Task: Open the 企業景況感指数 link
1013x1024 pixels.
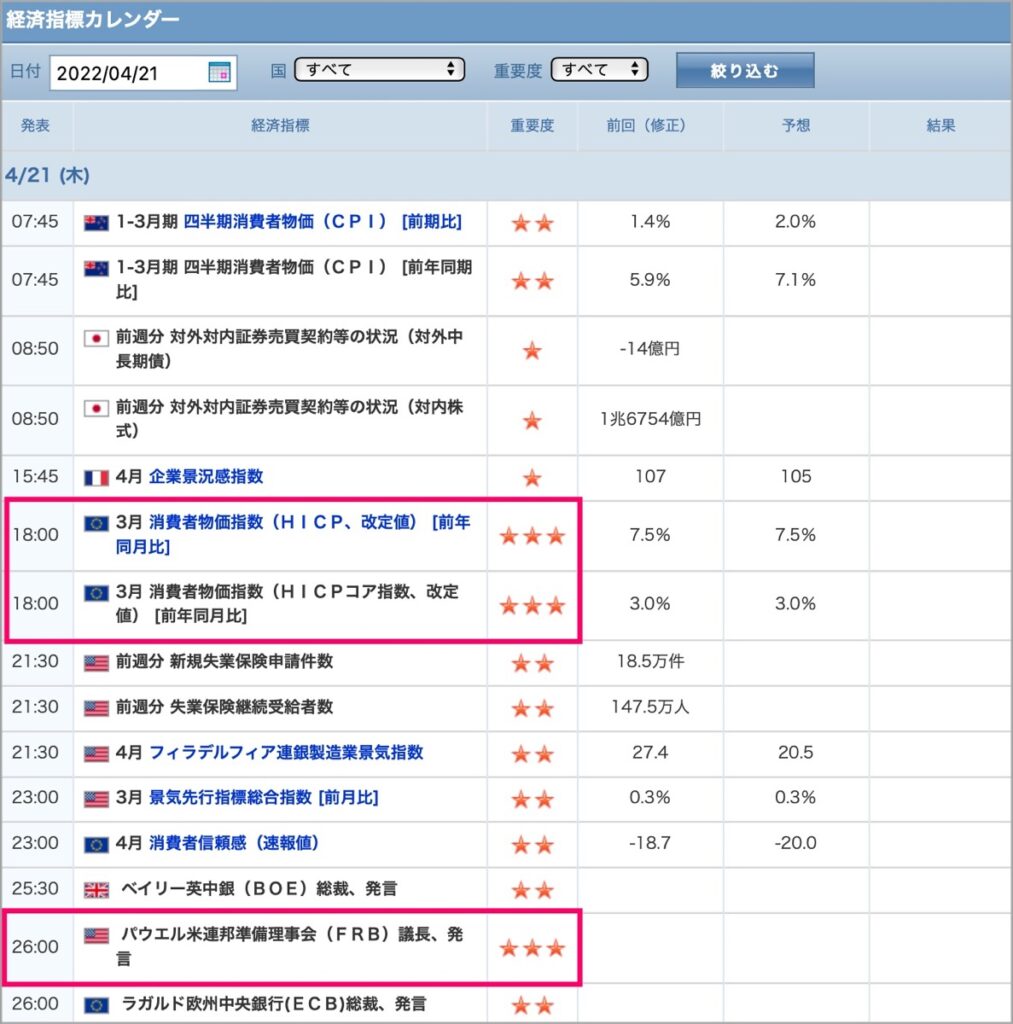Action: pos(206,477)
